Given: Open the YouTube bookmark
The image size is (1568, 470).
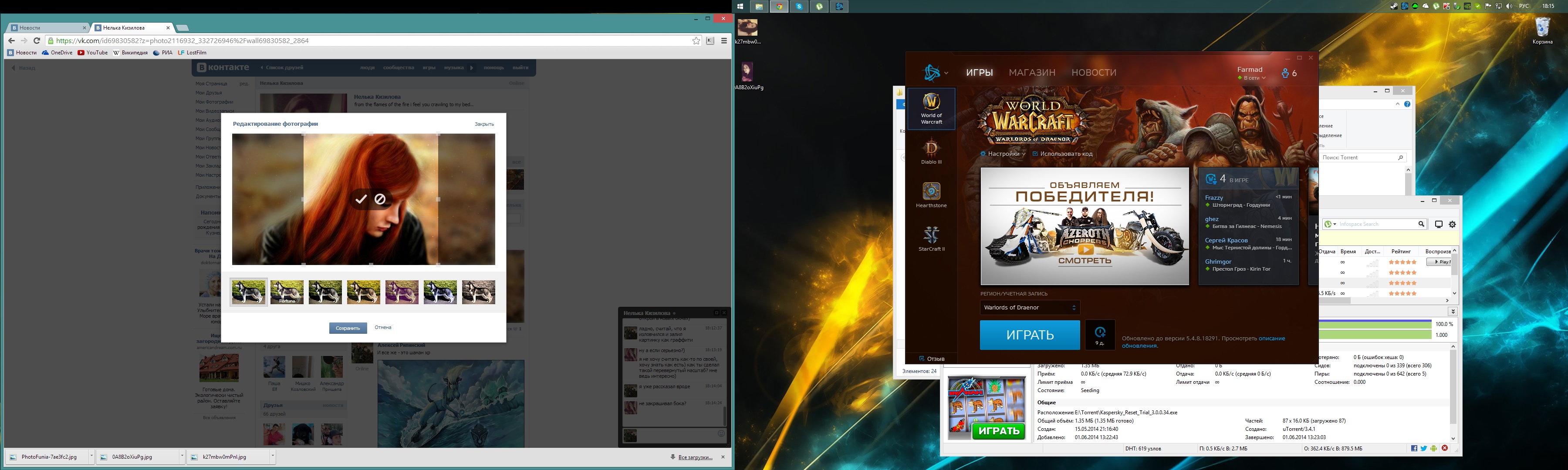Looking at the screenshot, I should [92, 53].
